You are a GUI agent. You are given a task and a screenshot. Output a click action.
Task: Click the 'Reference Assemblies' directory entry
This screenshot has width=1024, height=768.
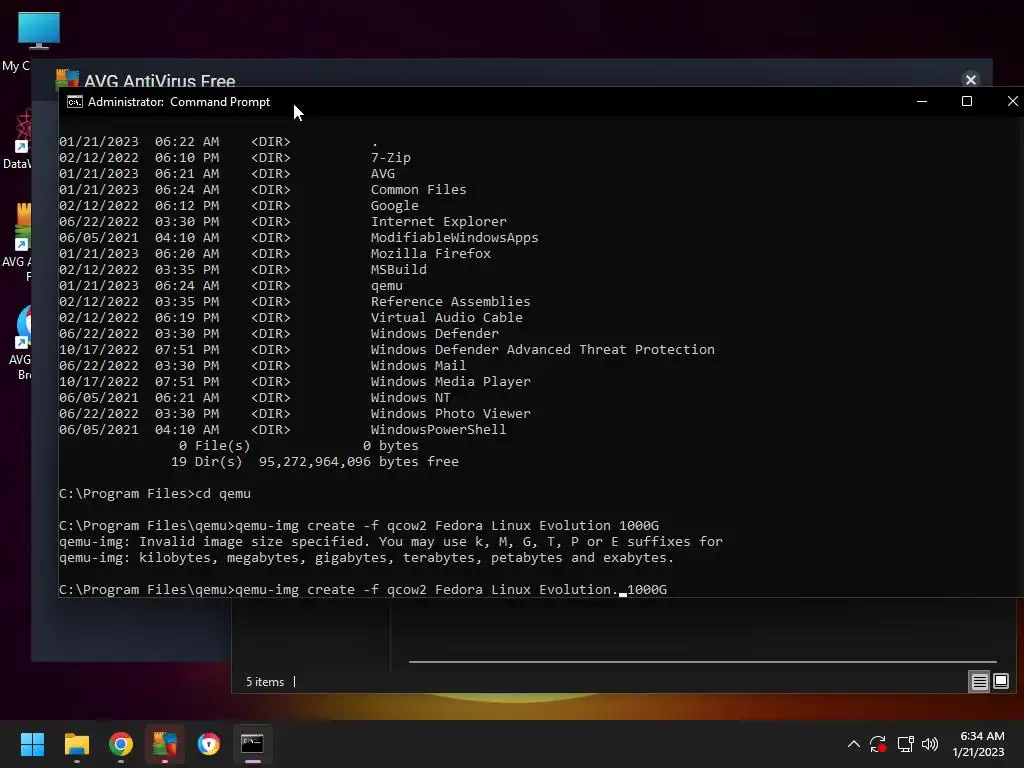coord(451,302)
